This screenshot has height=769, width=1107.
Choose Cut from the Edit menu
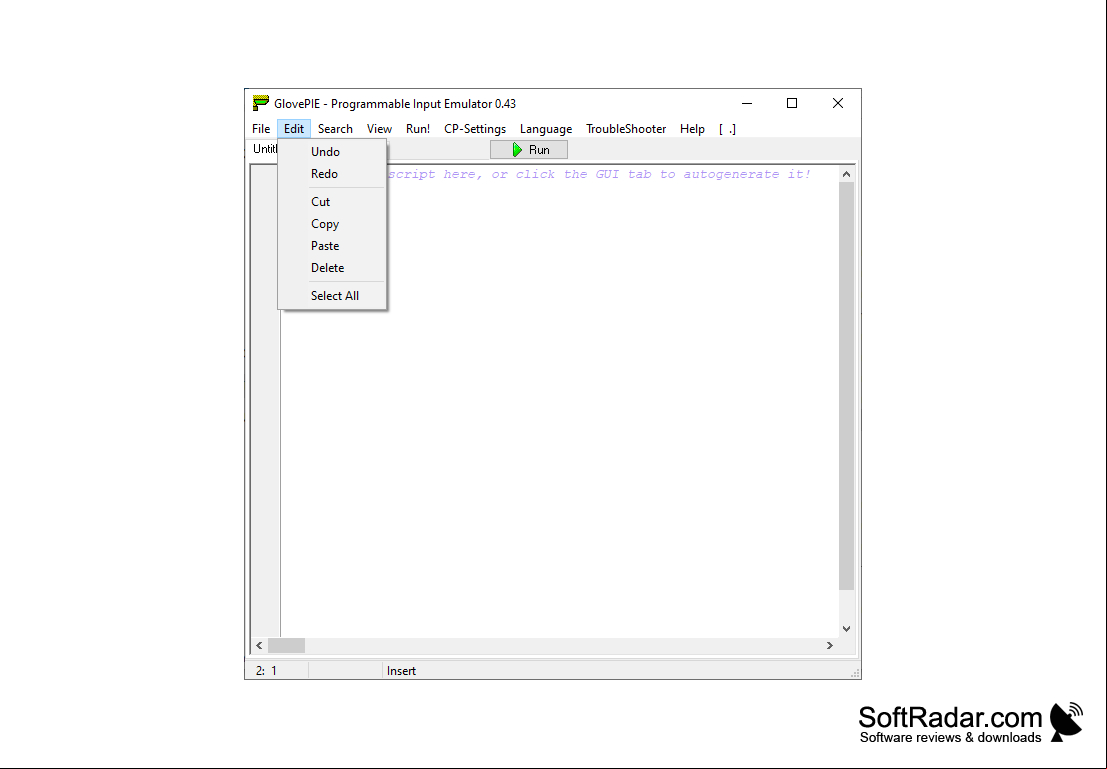pyautogui.click(x=332, y=202)
